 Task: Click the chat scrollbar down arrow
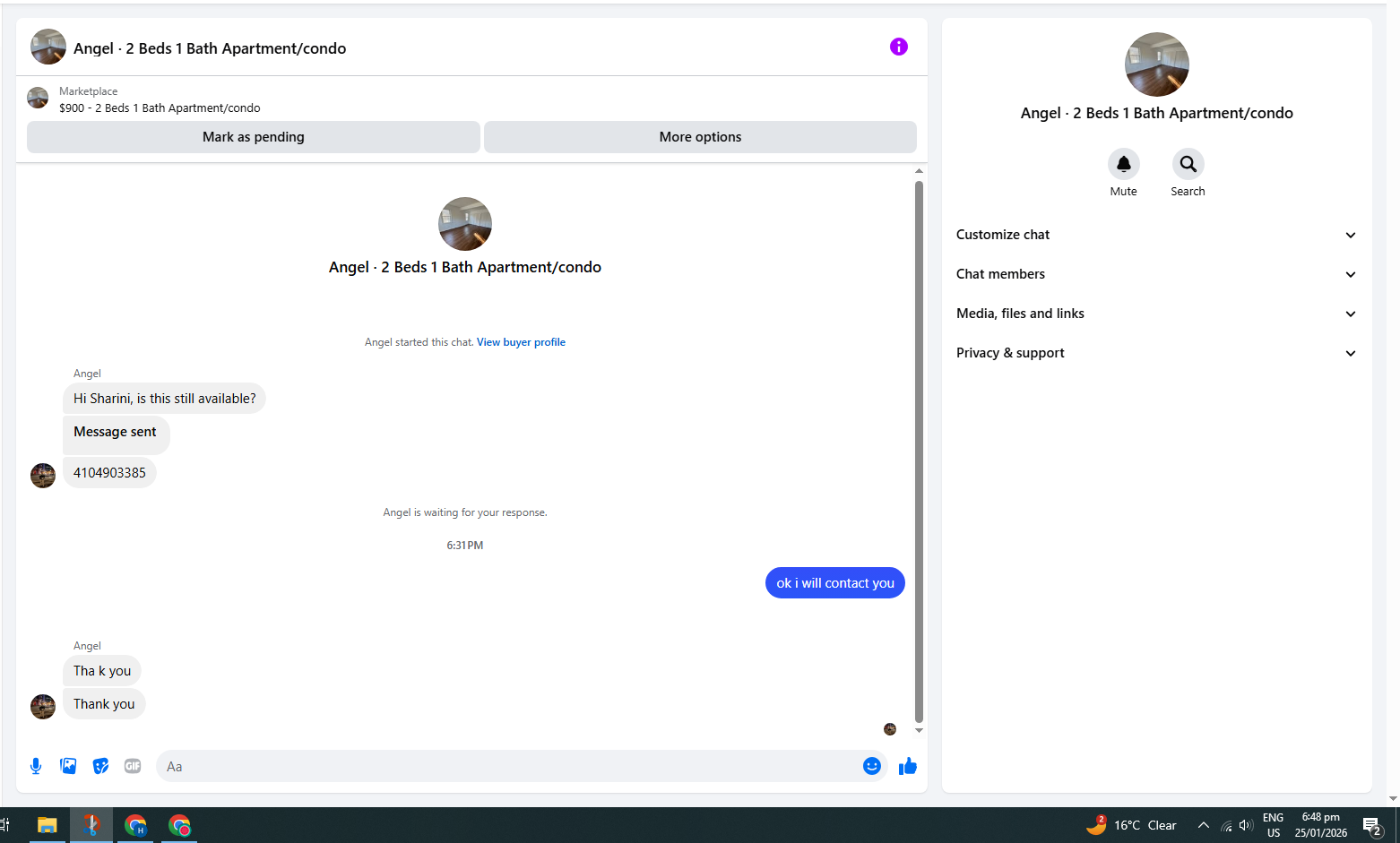point(919,730)
